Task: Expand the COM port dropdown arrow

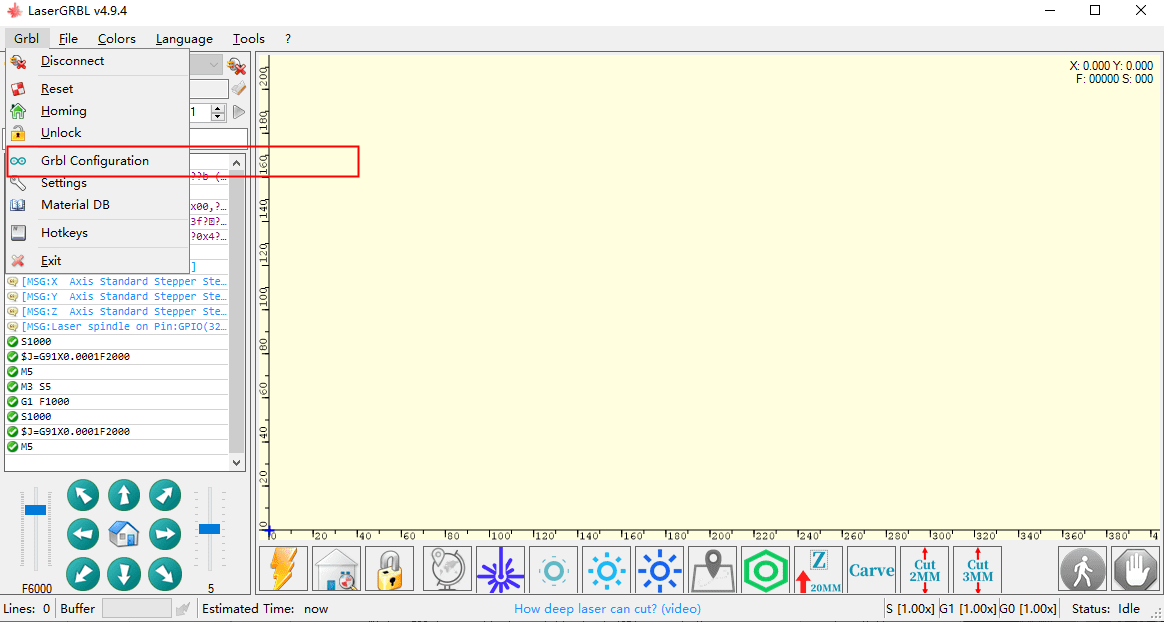Action: (x=214, y=65)
